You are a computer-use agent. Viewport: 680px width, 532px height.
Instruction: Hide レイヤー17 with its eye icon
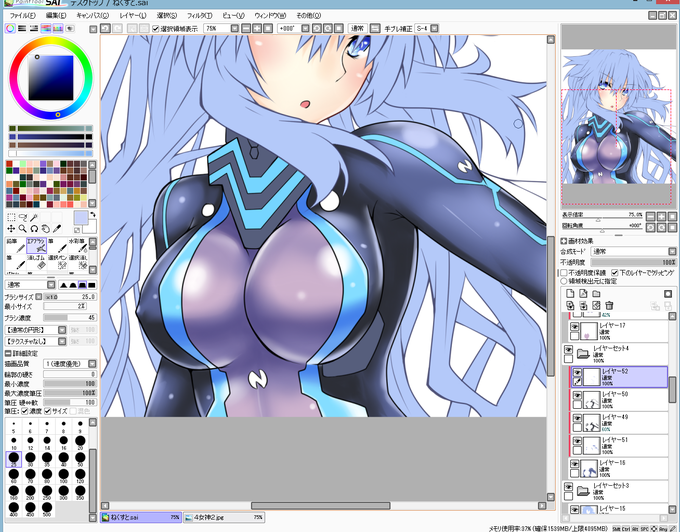tap(575, 327)
